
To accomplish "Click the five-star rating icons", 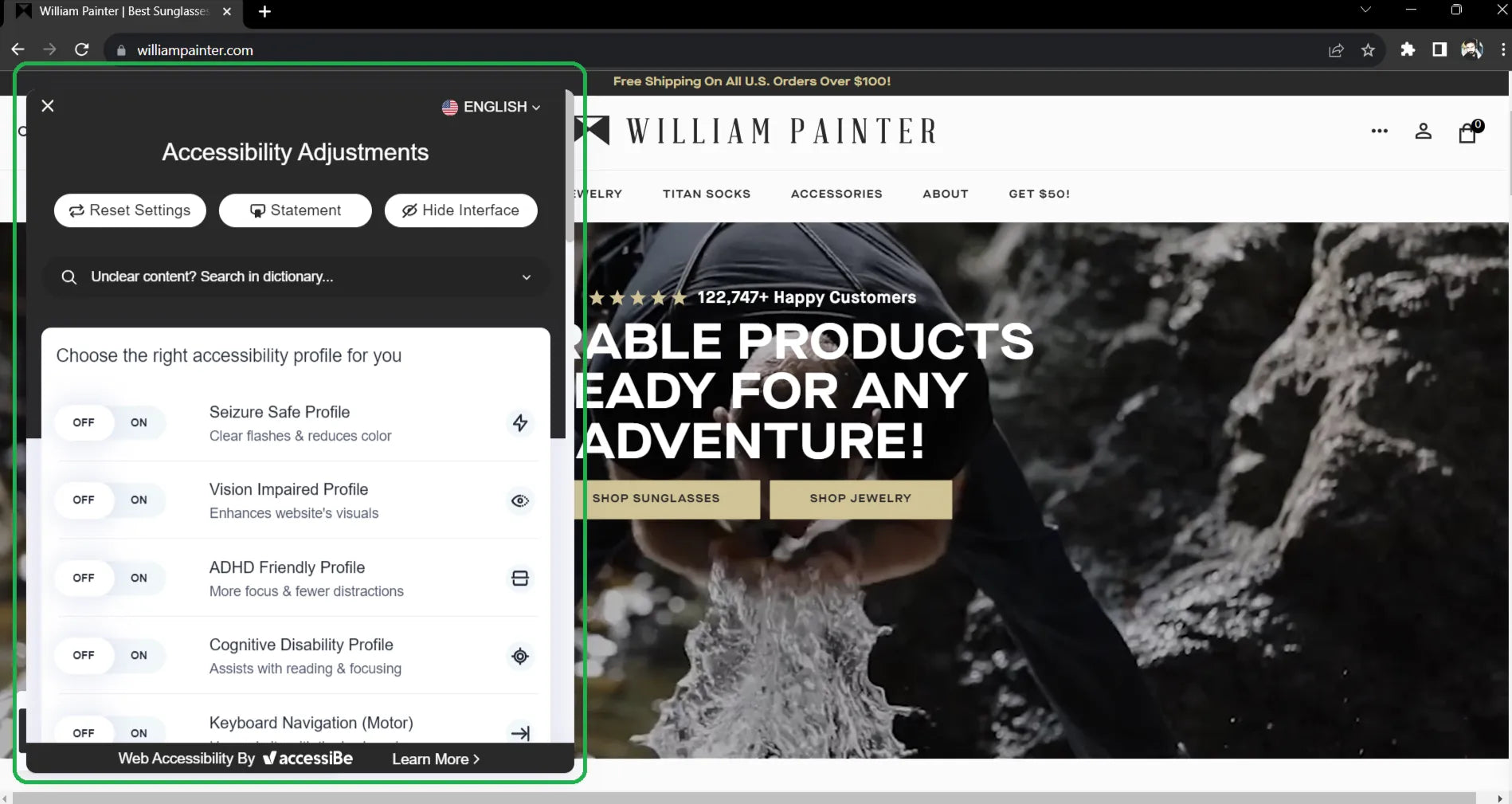I will coord(638,298).
